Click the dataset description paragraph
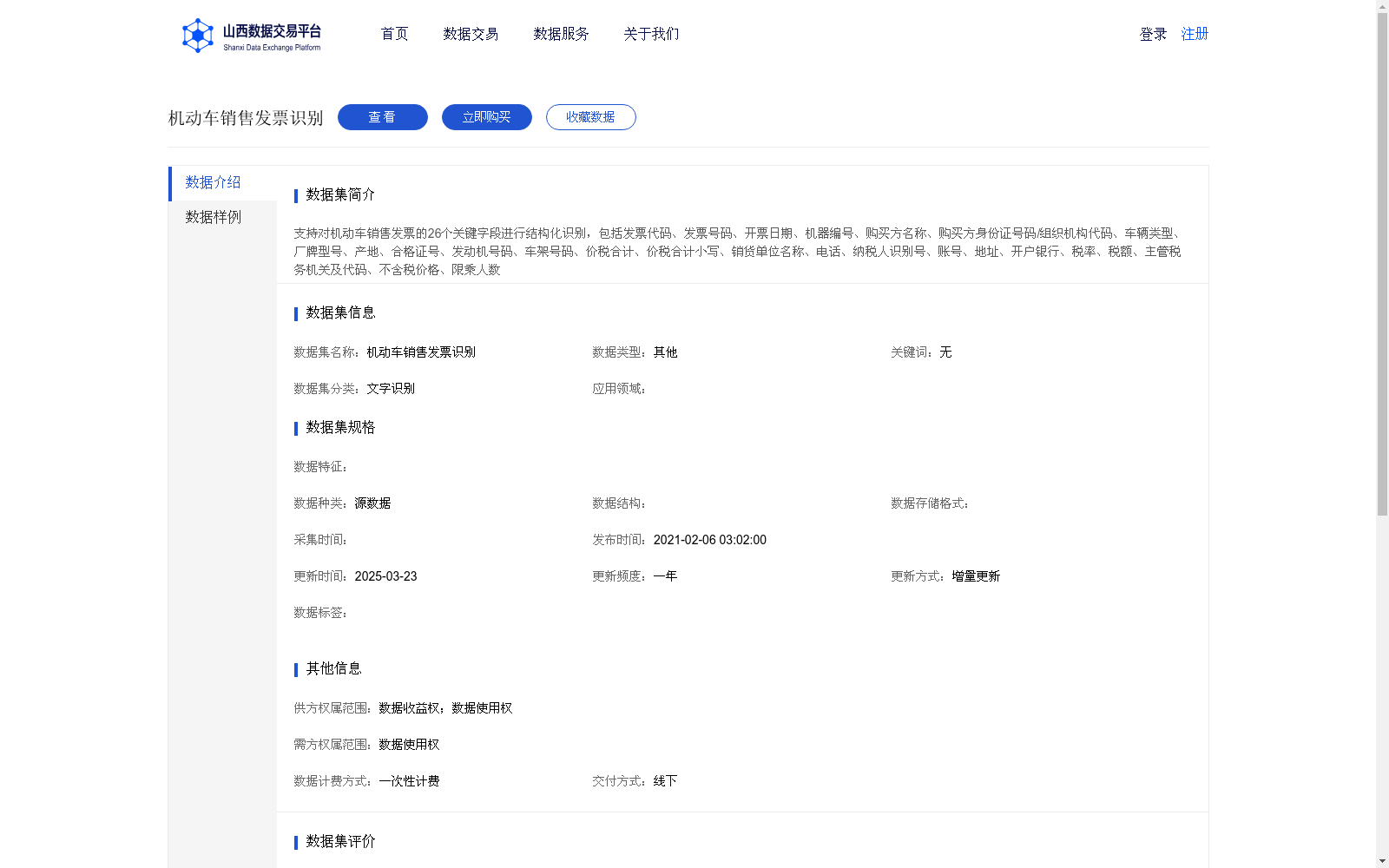Screen dimensions: 1389x868 pos(738,252)
